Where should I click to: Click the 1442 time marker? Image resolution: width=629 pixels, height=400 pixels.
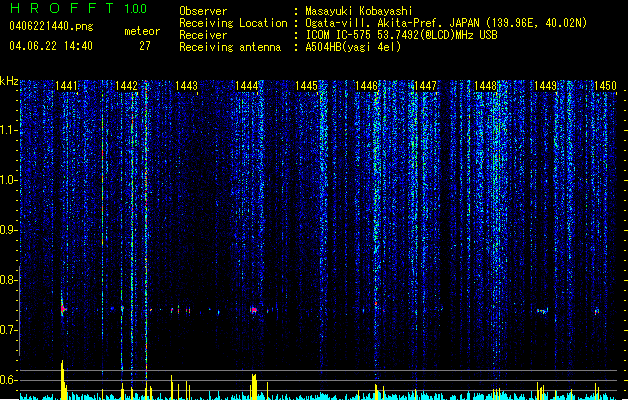click(126, 86)
